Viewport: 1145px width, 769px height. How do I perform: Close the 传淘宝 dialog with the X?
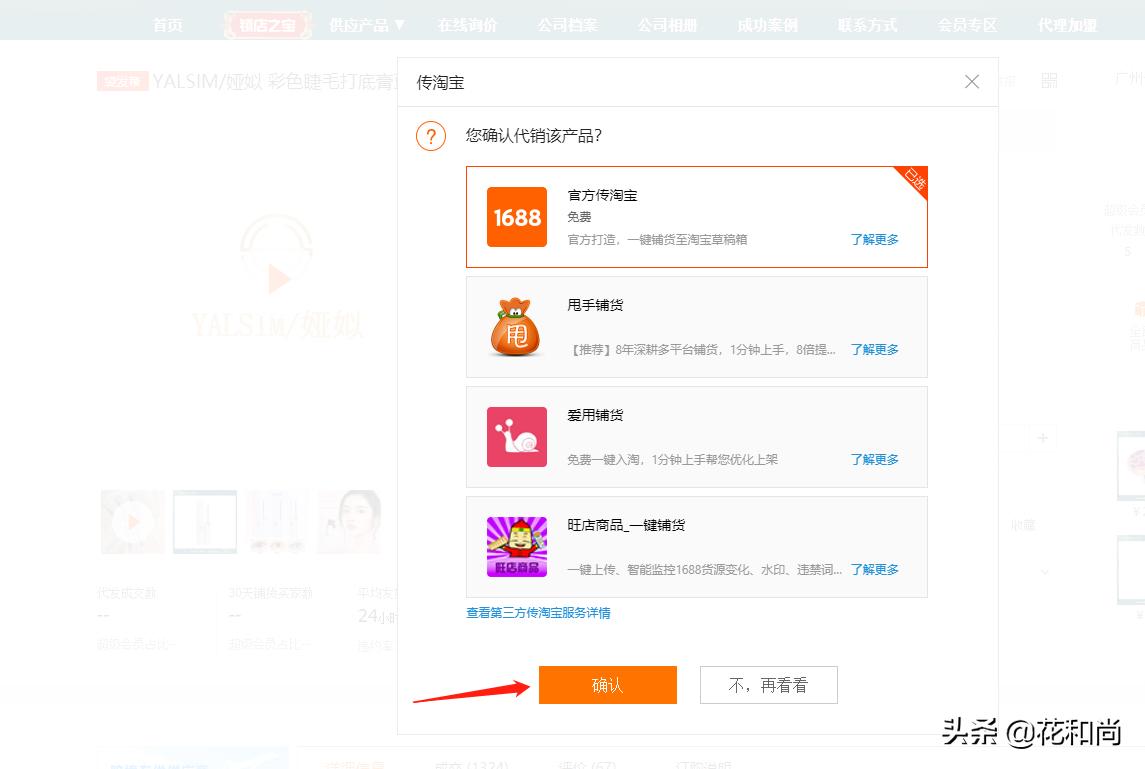click(971, 82)
